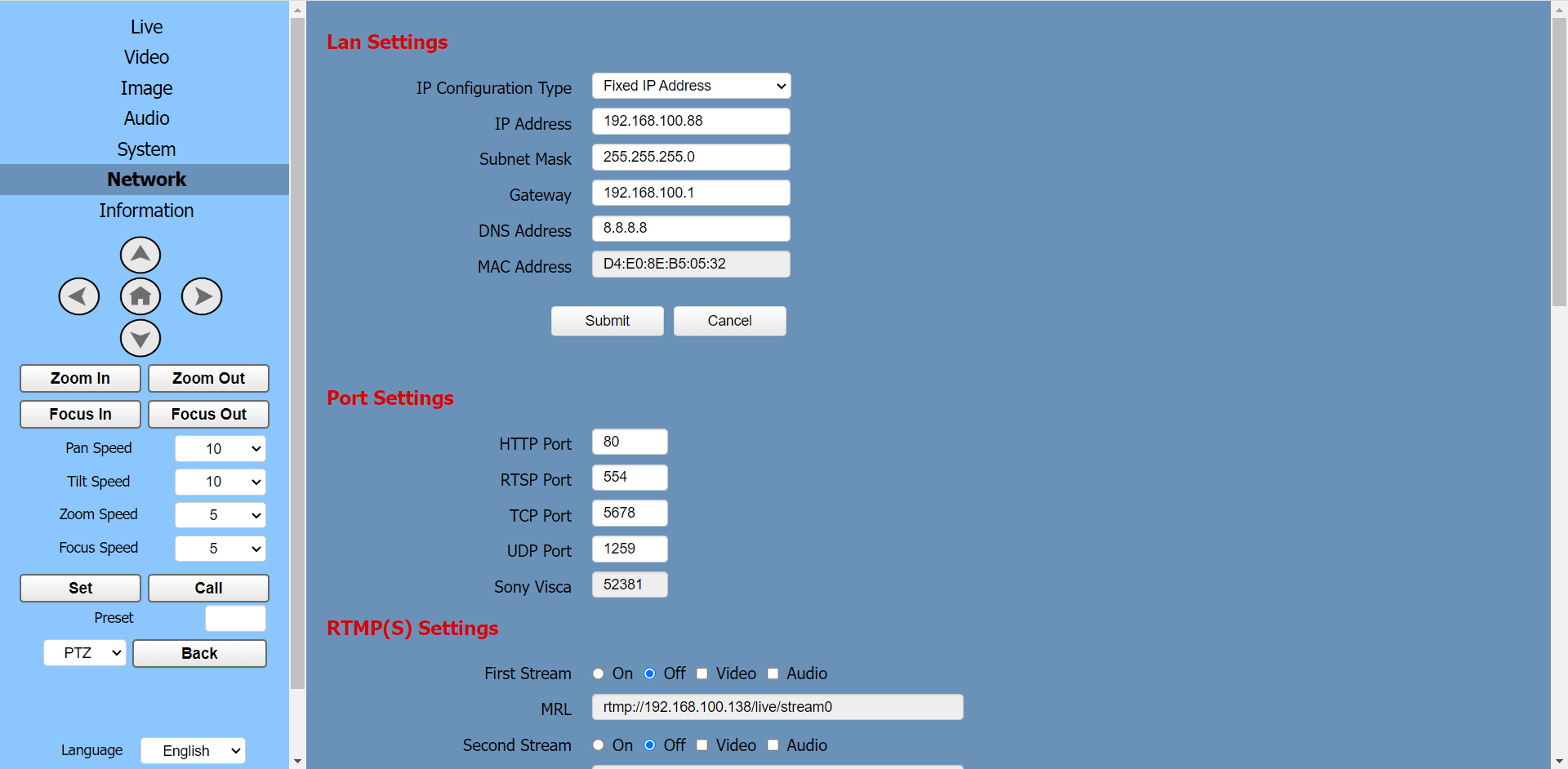Open the Language dropdown
The height and width of the screenshot is (769, 1568).
pos(193,751)
